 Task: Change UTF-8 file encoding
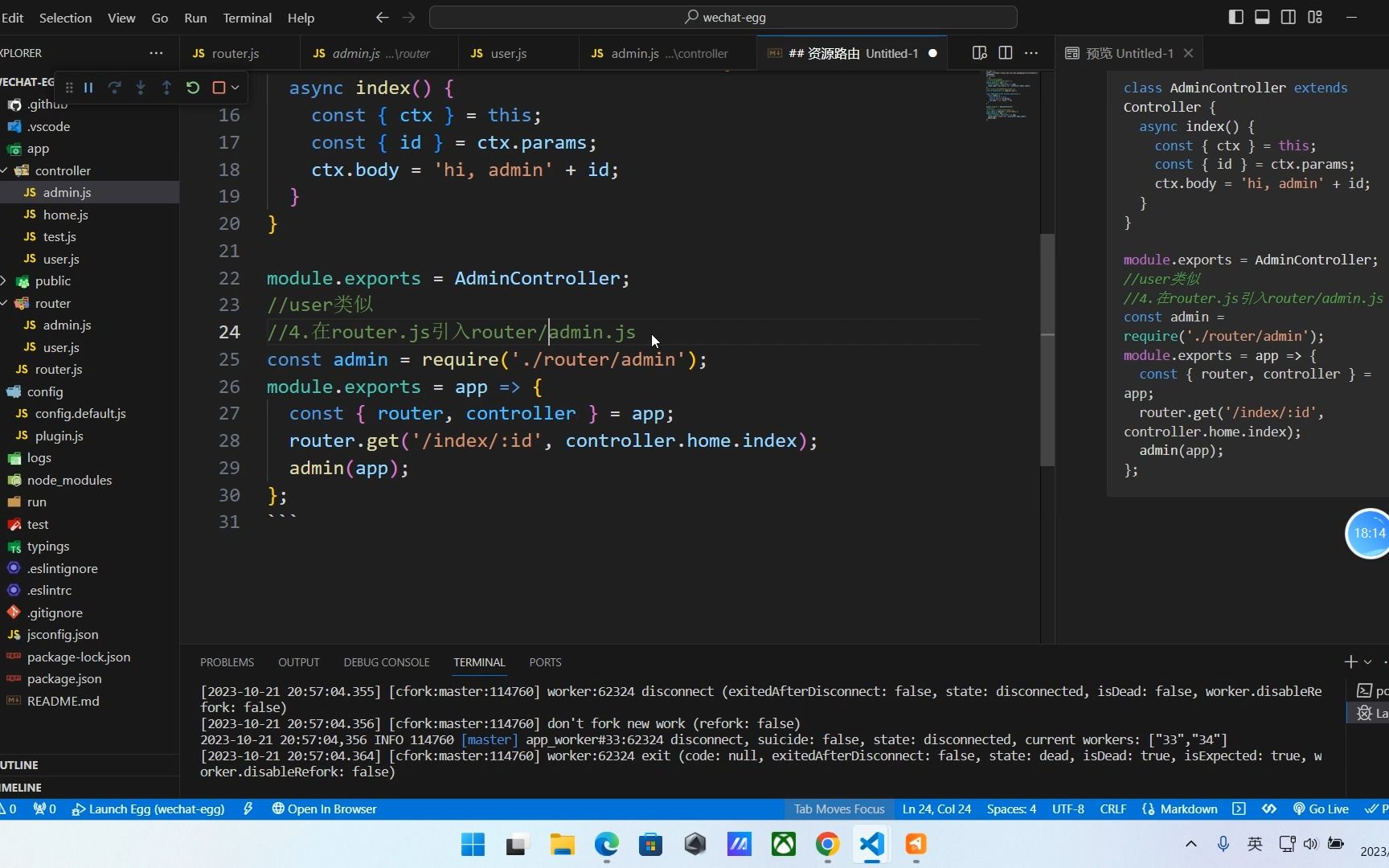pos(1068,809)
